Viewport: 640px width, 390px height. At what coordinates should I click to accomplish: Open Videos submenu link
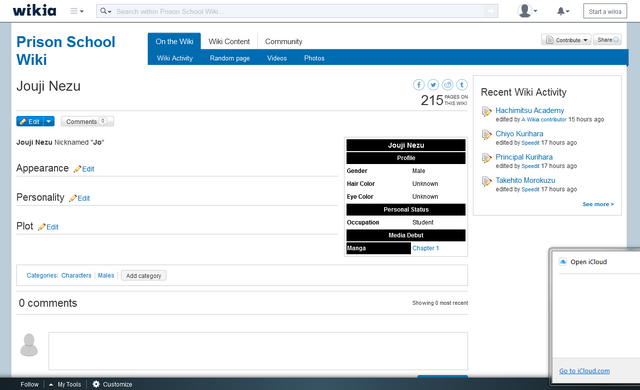coord(277,58)
